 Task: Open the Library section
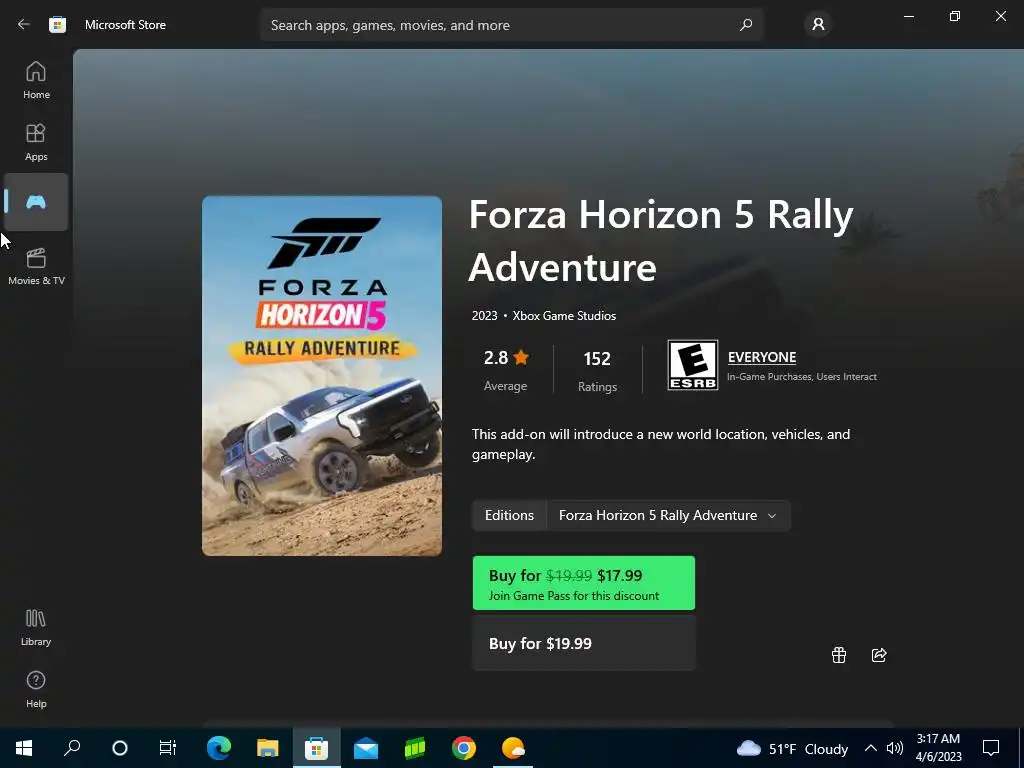pos(36,628)
